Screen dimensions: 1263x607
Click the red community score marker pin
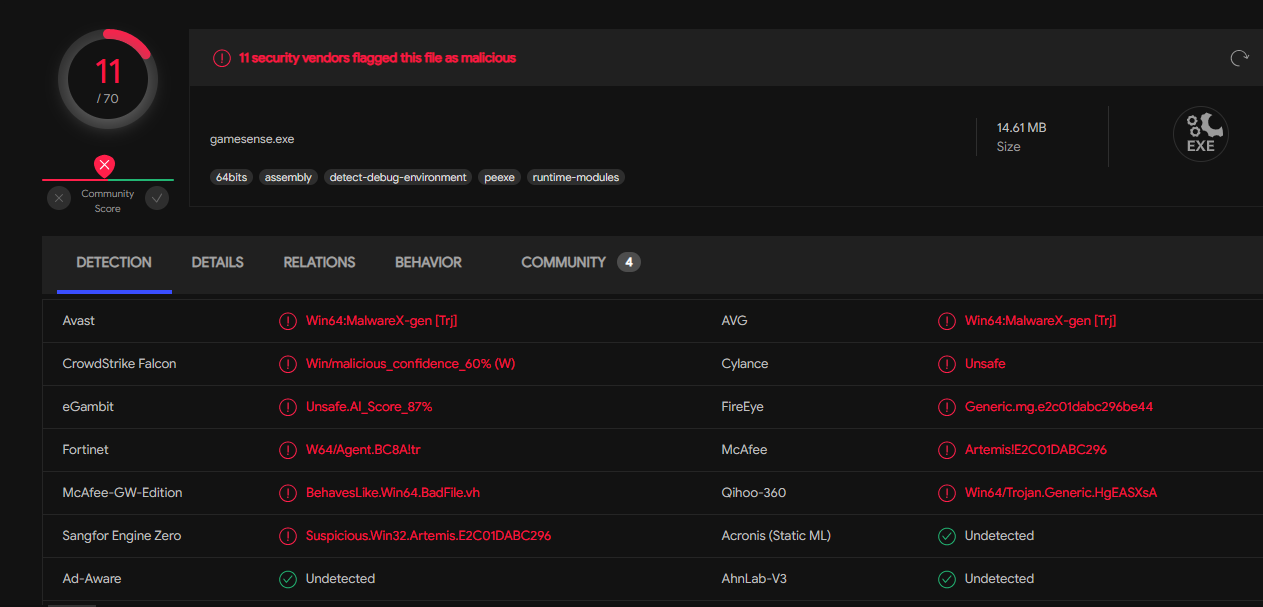pyautogui.click(x=104, y=166)
